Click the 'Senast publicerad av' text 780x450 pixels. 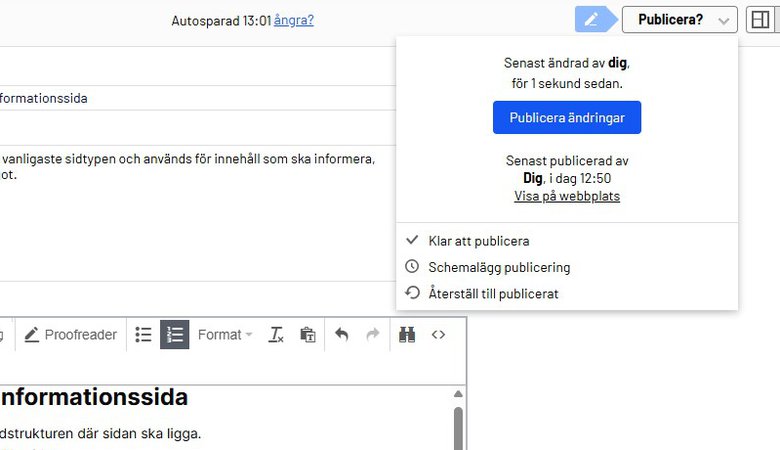(567, 161)
